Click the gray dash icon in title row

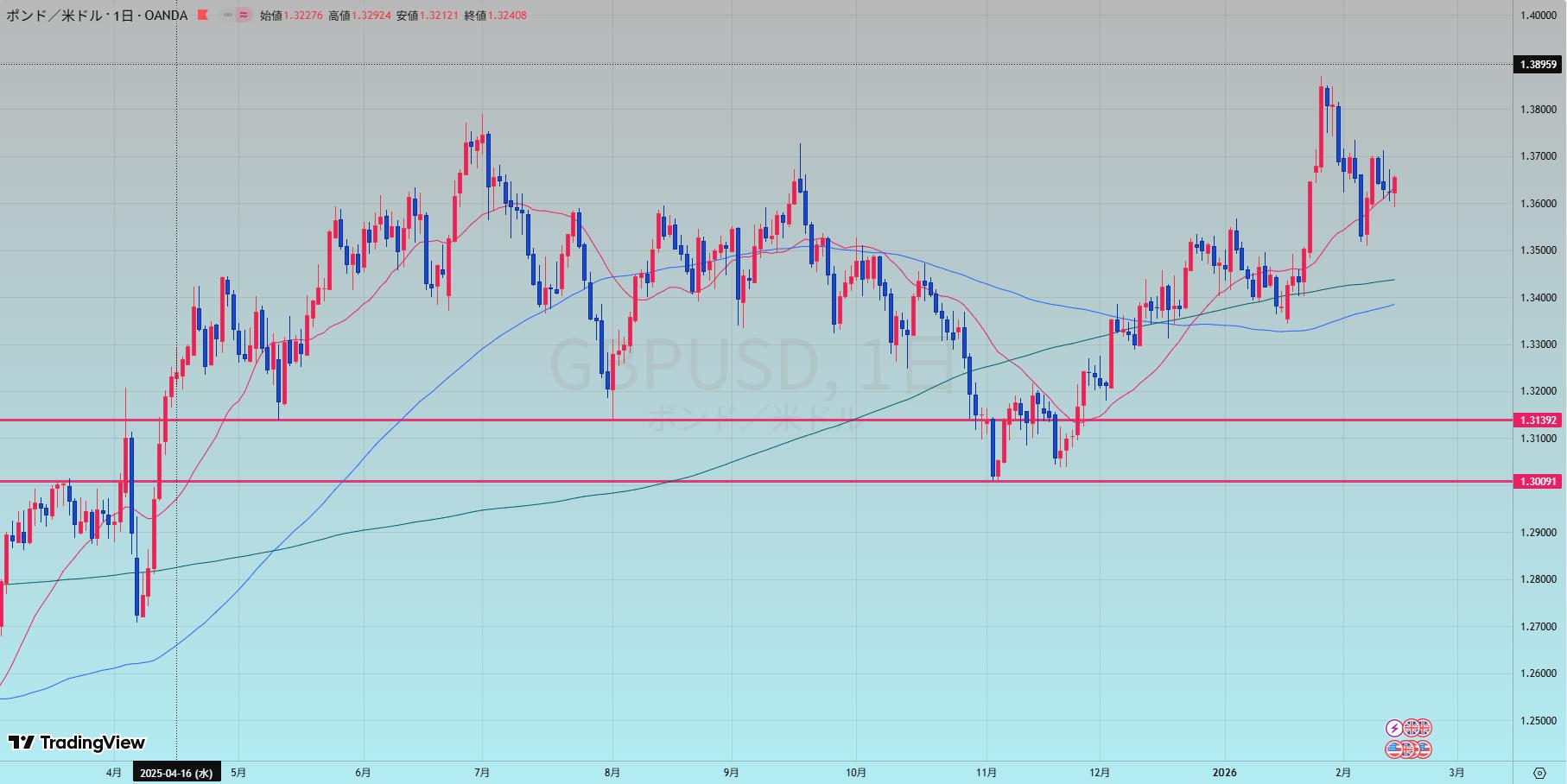227,15
